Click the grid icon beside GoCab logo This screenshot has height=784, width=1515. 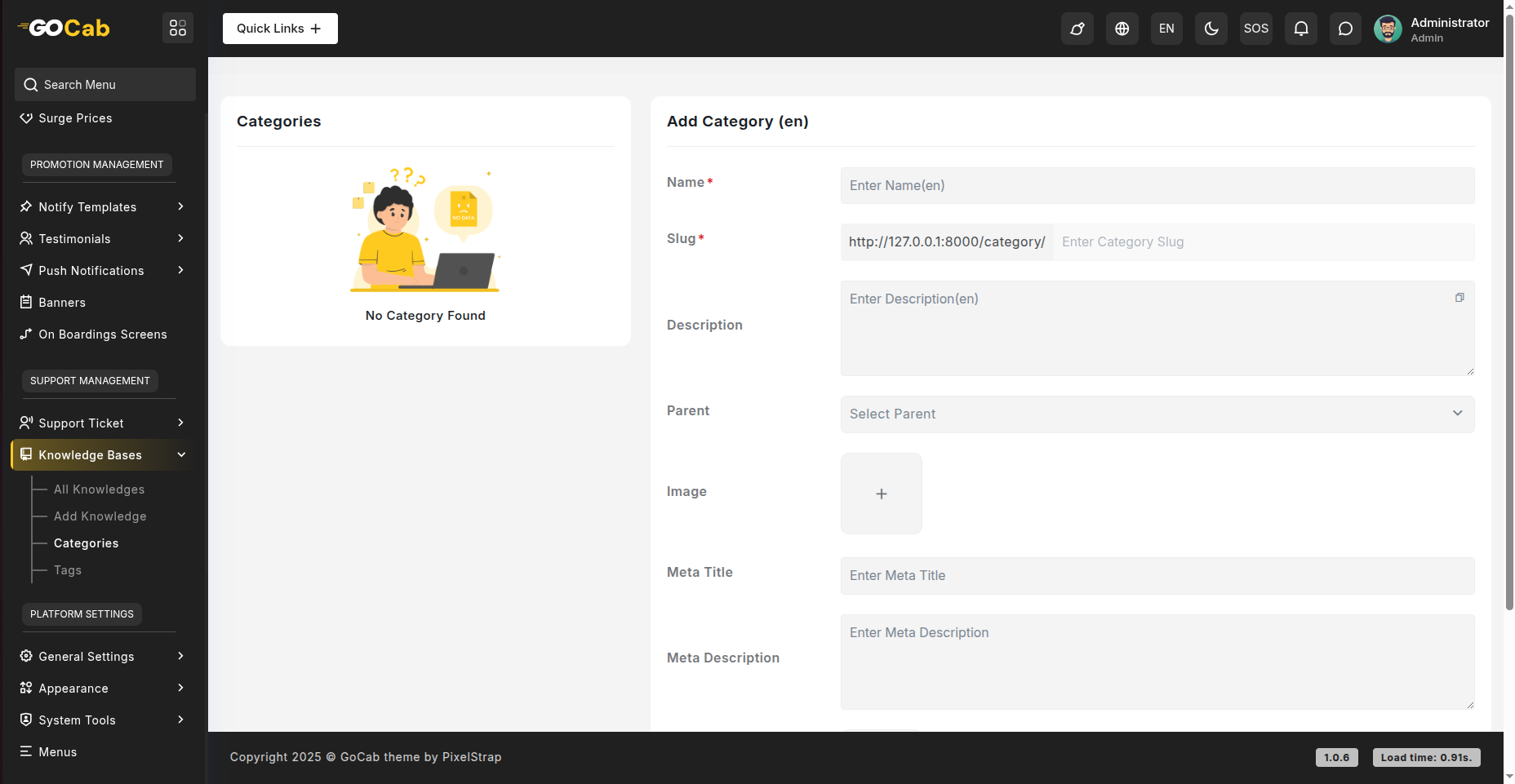coord(178,28)
